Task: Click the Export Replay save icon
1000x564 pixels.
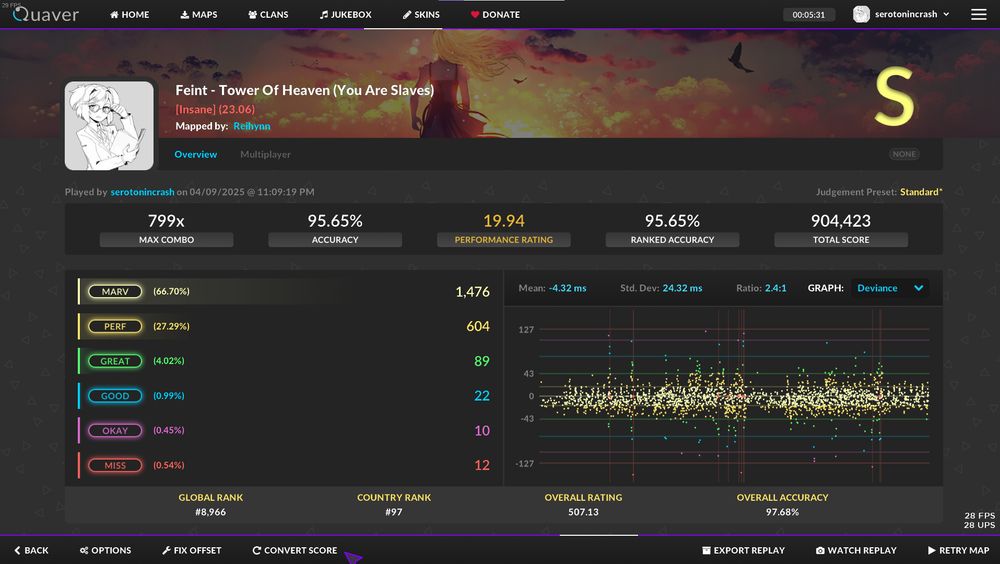Action: tap(706, 550)
